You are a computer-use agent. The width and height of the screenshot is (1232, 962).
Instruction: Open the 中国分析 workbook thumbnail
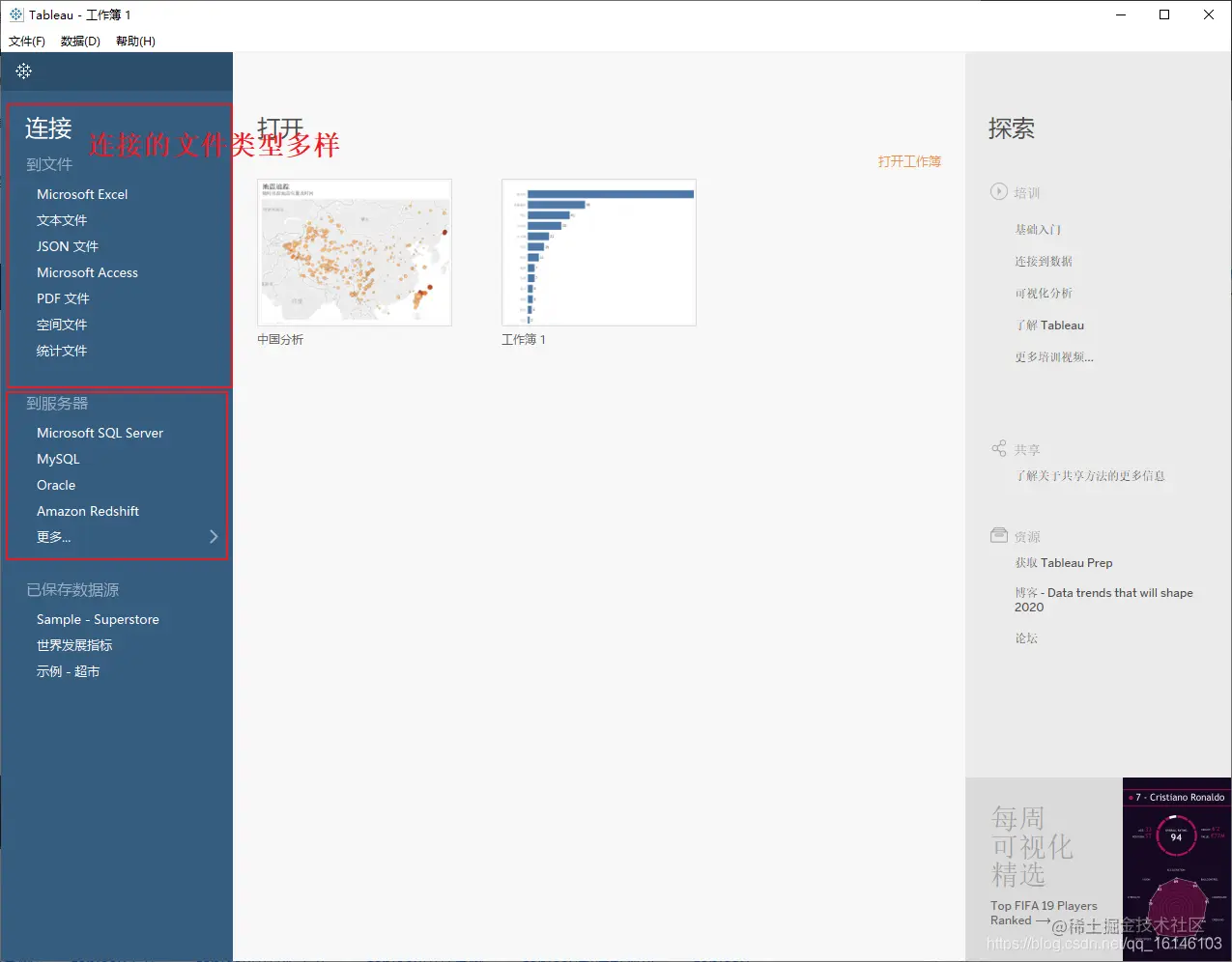[x=355, y=252]
